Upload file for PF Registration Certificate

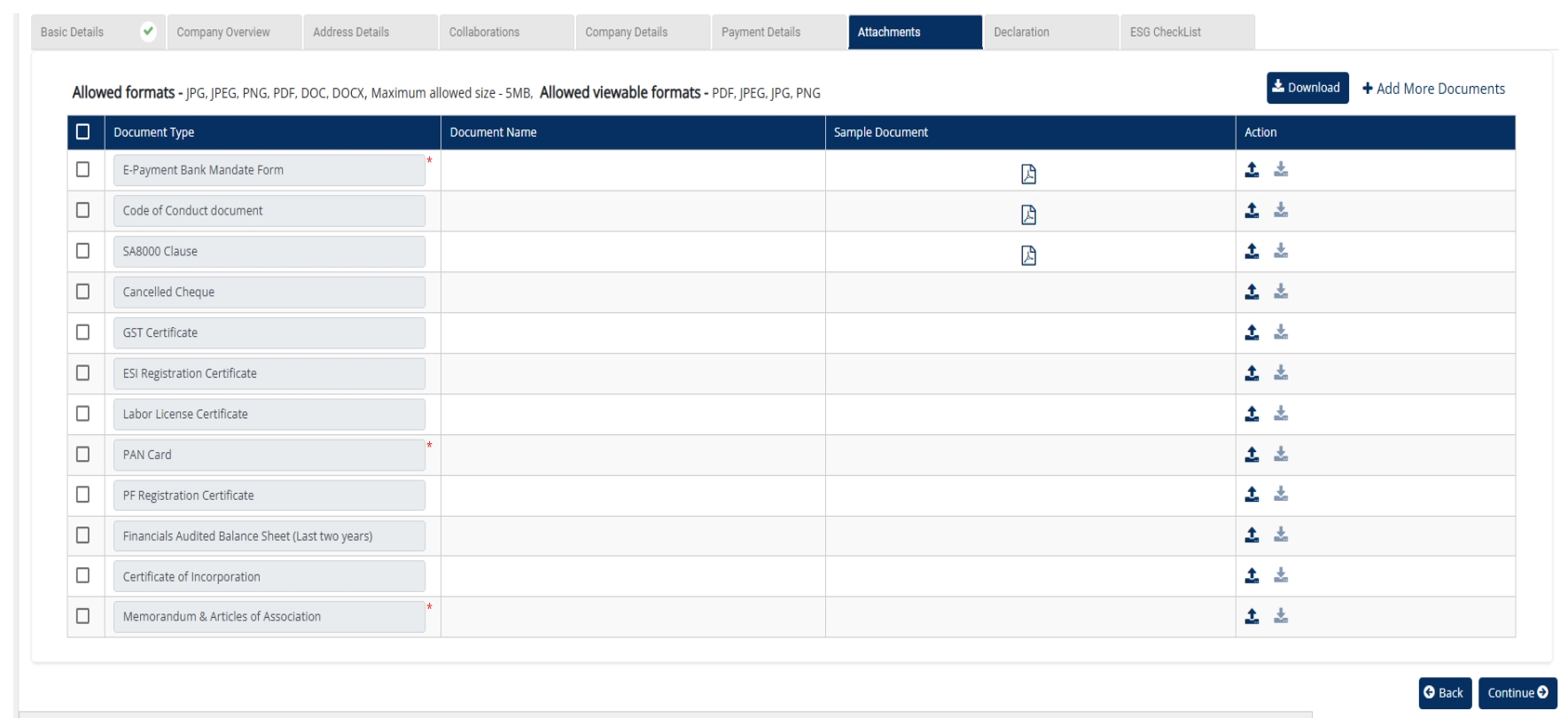[1252, 495]
